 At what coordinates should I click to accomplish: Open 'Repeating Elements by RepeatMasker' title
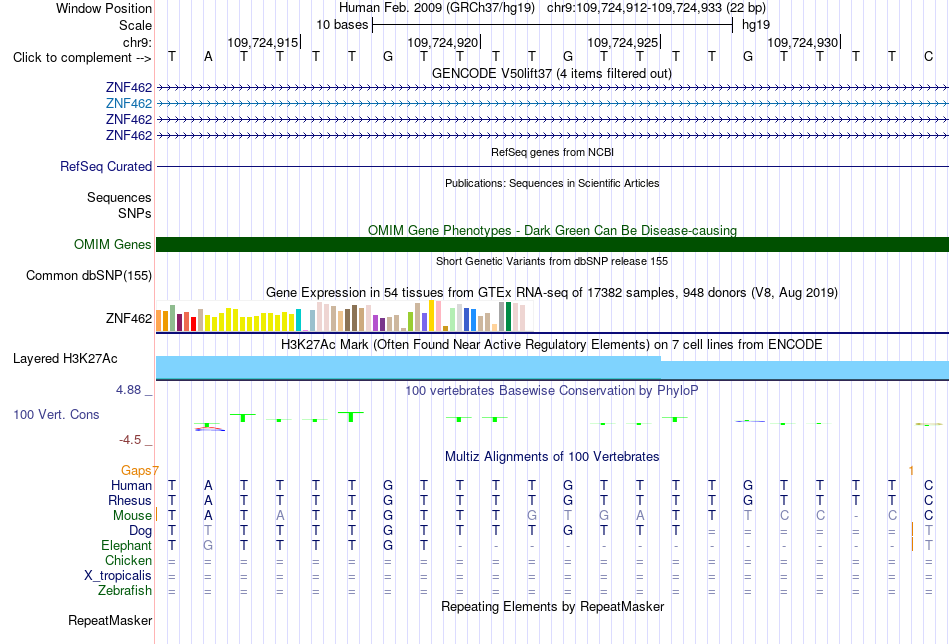tap(553, 606)
